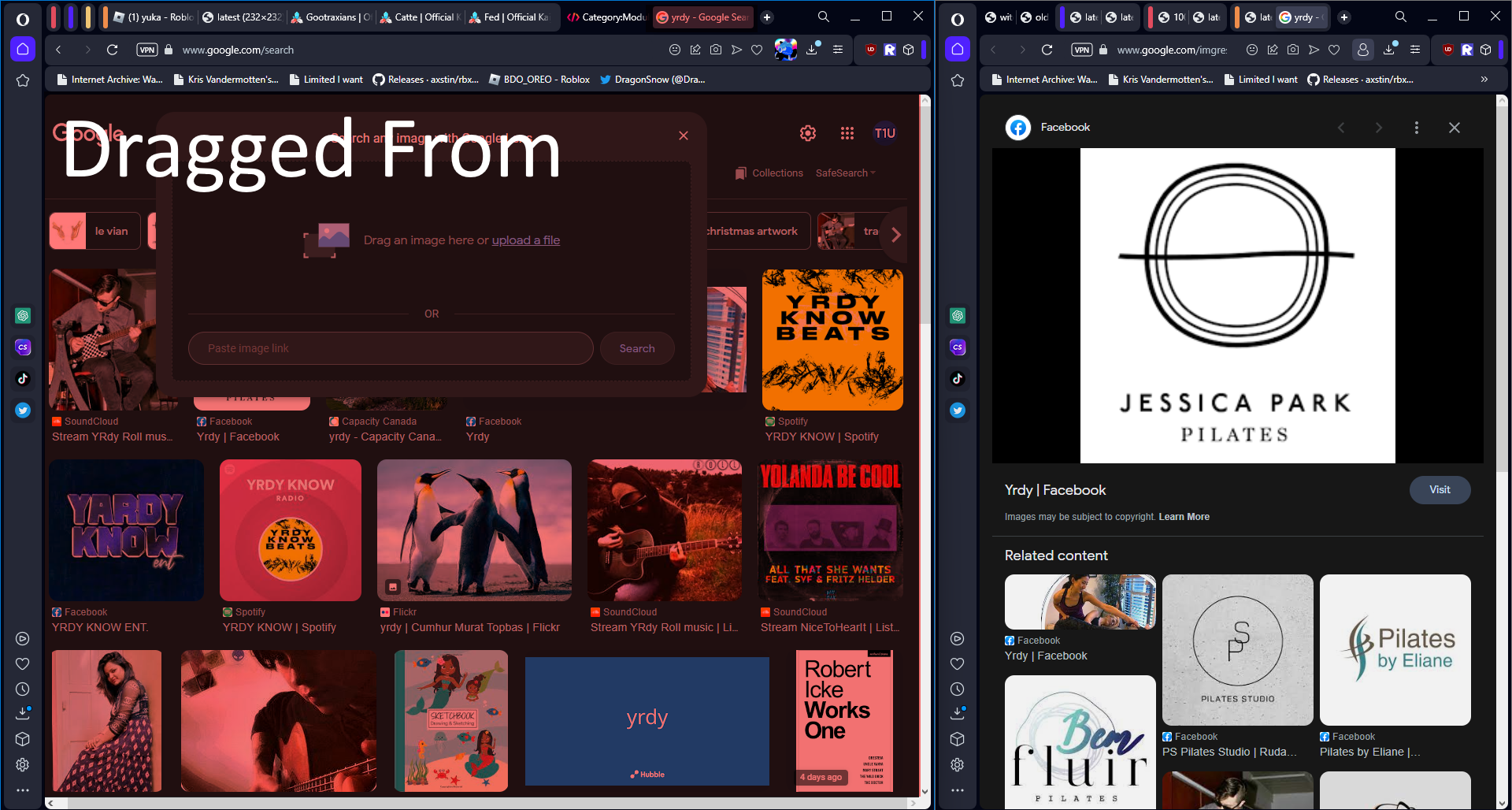Viewport: 1512px width, 810px height.
Task: Open the Robert Icke Works One thumbnail
Action: coord(843,721)
